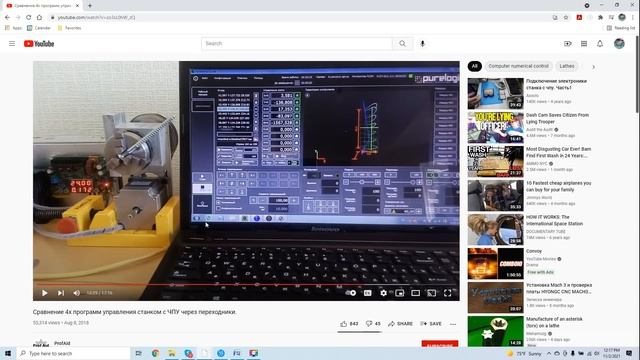The height and width of the screenshot is (360, 640).
Task: Close the current YouTube tab
Action: 78,6
